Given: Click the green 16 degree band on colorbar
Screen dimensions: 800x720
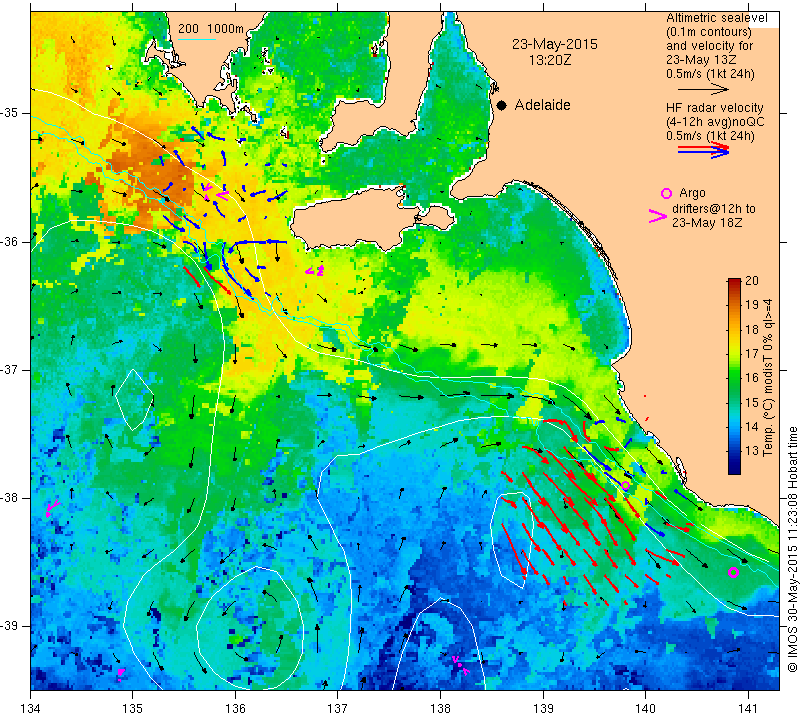Looking at the screenshot, I should click(734, 378).
